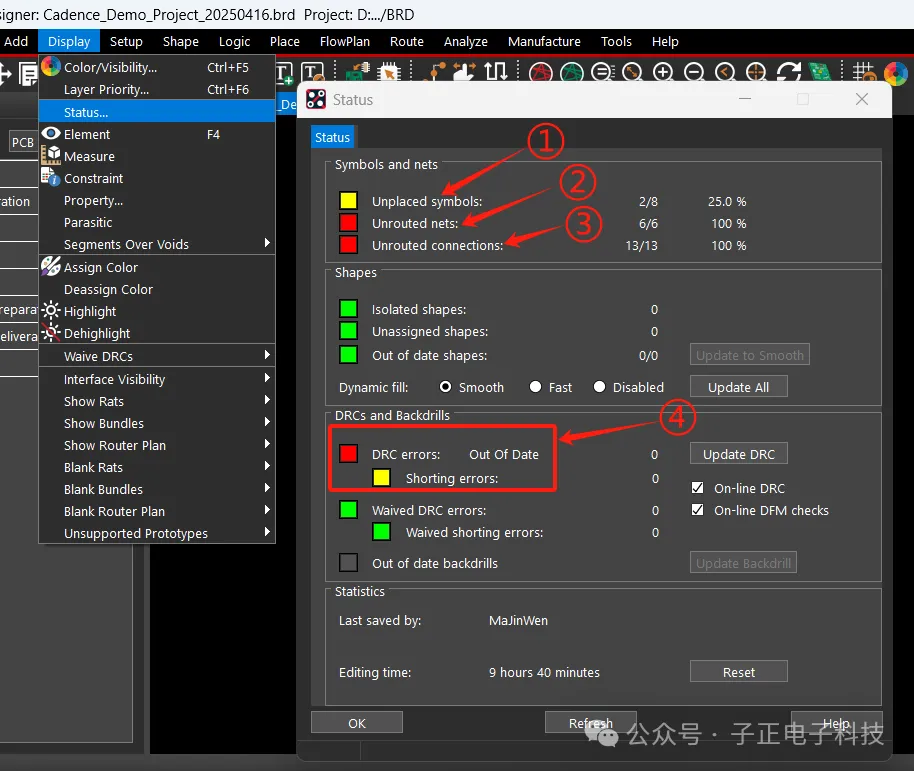Select the Add Connect routing icon
The image size is (914, 771).
click(x=437, y=72)
